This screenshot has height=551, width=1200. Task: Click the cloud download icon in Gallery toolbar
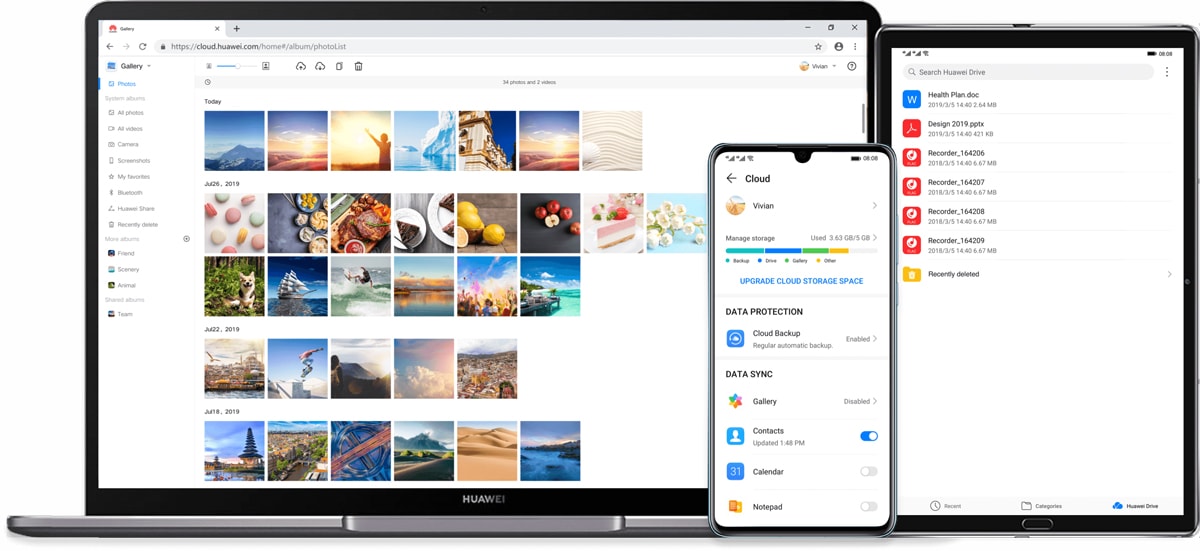(x=320, y=66)
